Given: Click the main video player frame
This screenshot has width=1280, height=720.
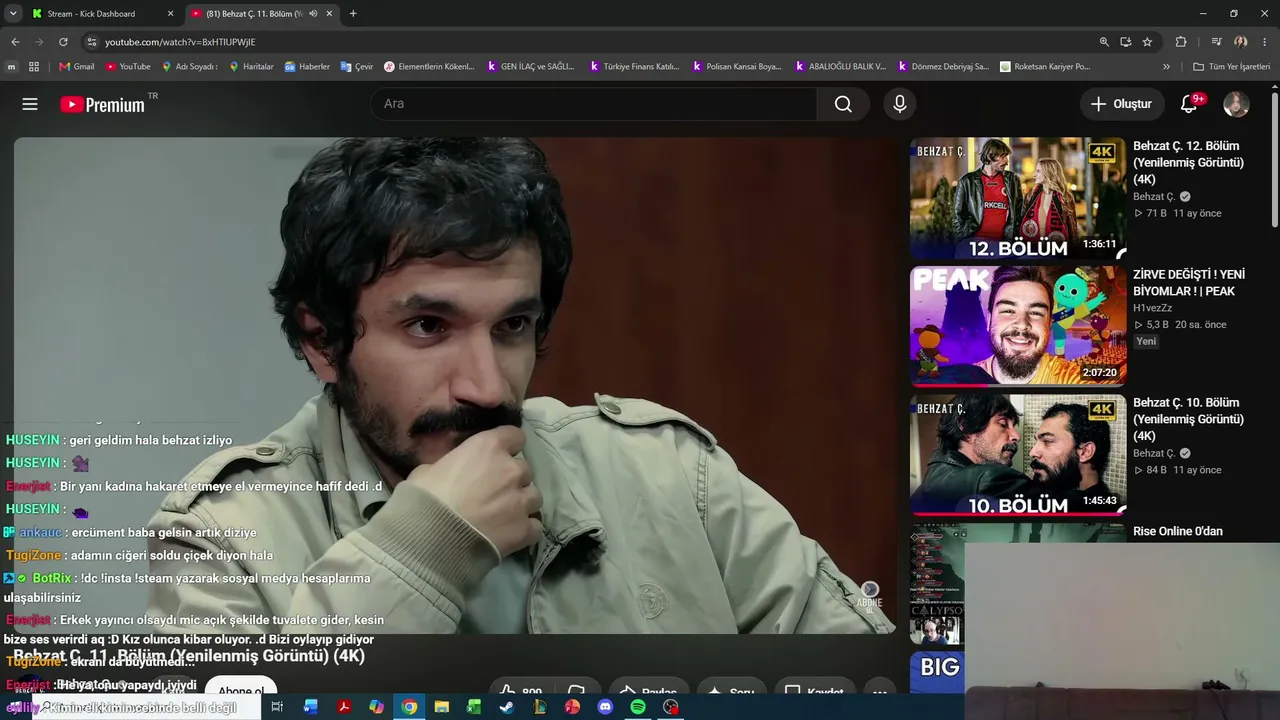Looking at the screenshot, I should (x=455, y=385).
